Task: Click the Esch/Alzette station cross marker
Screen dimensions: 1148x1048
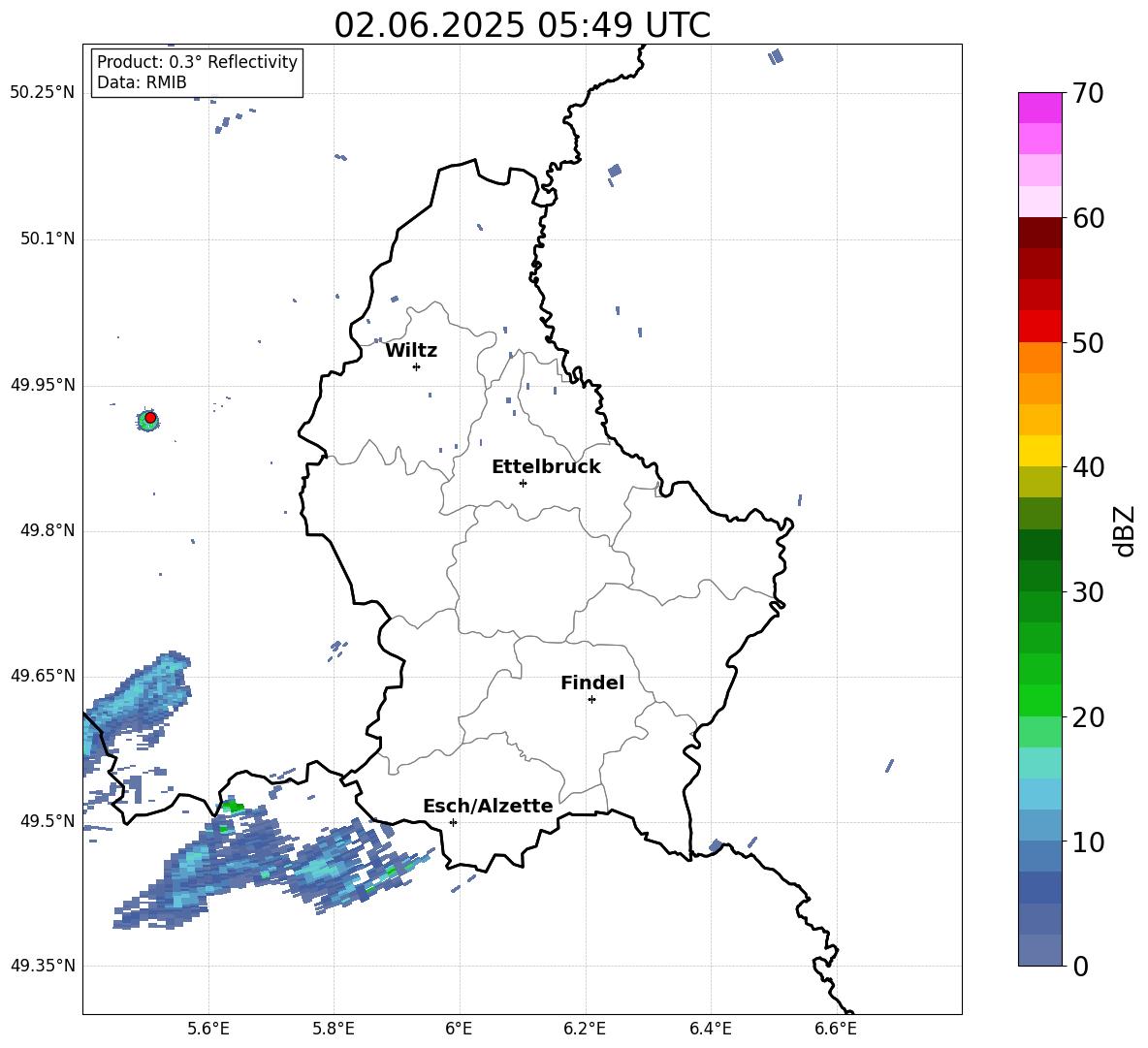Action: (453, 822)
